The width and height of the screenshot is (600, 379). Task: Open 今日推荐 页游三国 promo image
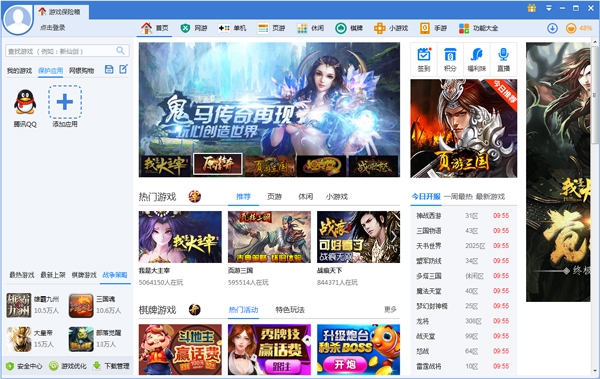(464, 128)
